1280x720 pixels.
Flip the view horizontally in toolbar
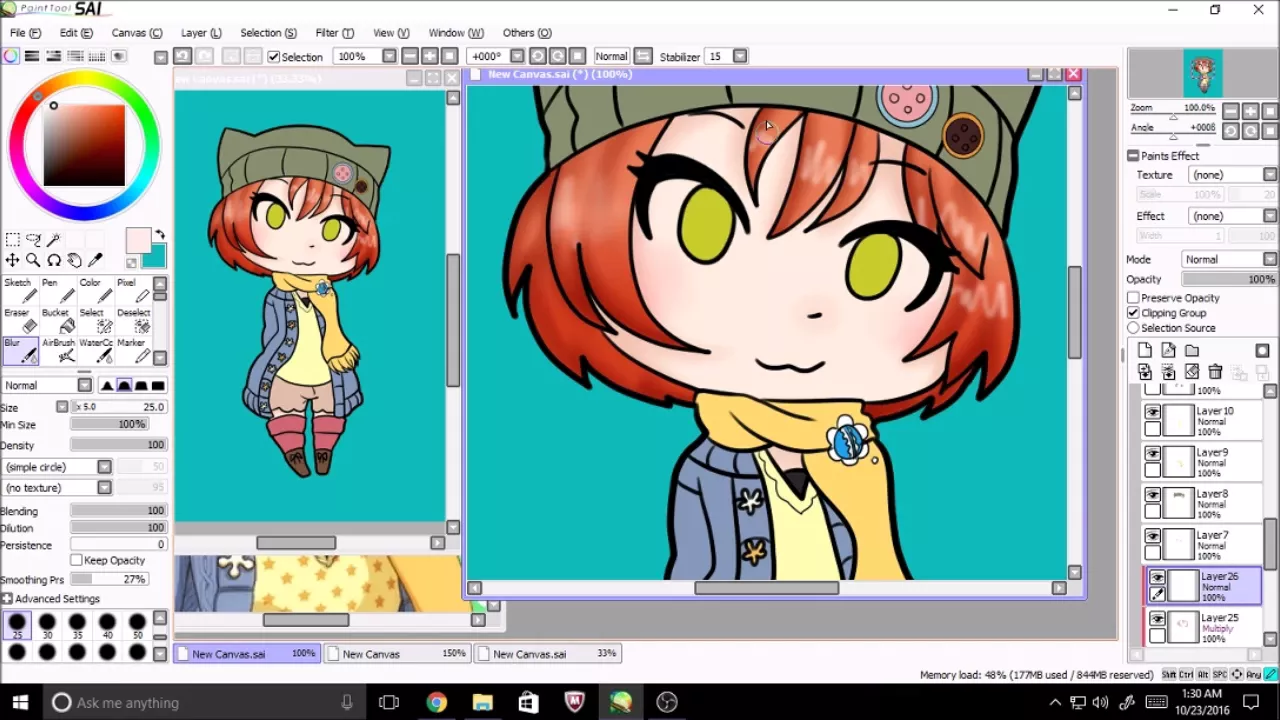(643, 56)
